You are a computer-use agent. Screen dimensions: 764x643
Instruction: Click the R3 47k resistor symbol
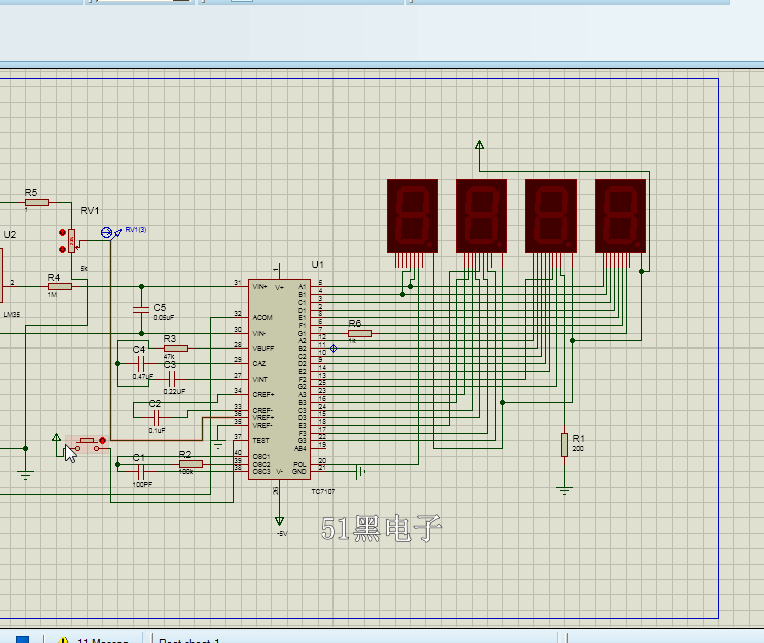pos(176,348)
